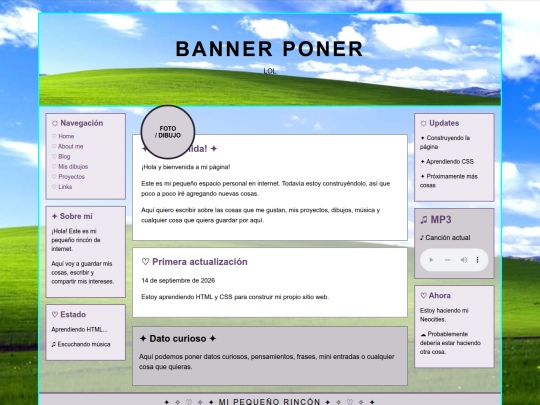The height and width of the screenshot is (405, 540).
Task: Mute the MP3 audio player volume
Action: coord(464,260)
